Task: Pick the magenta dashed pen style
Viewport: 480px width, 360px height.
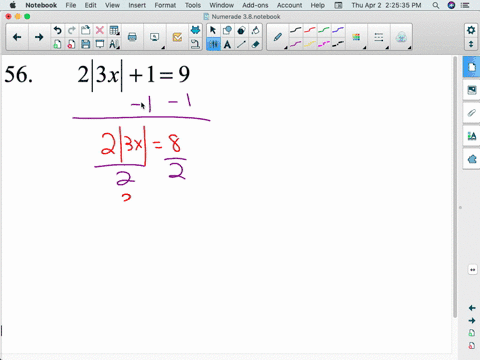Action: tap(324, 44)
